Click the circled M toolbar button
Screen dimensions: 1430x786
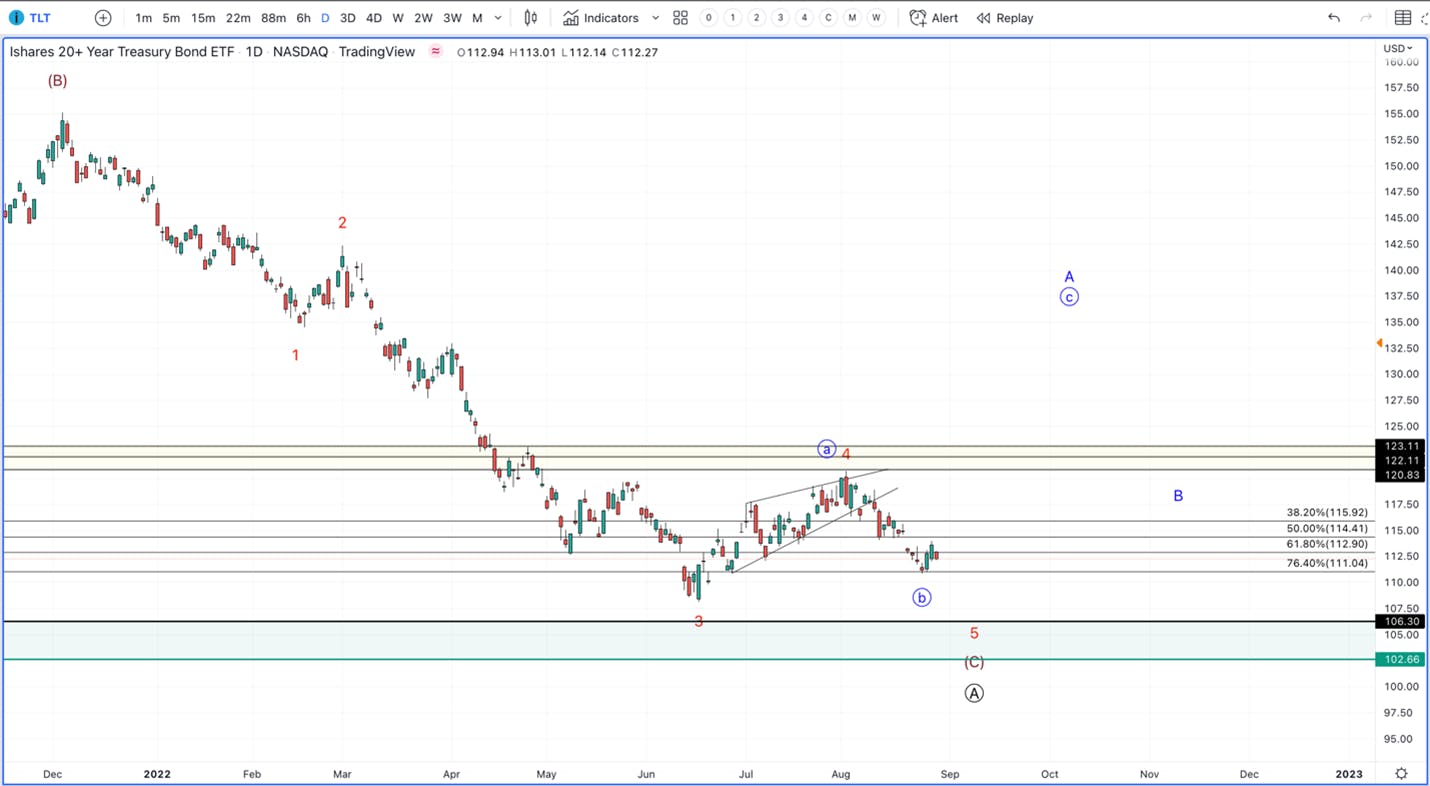tap(852, 18)
